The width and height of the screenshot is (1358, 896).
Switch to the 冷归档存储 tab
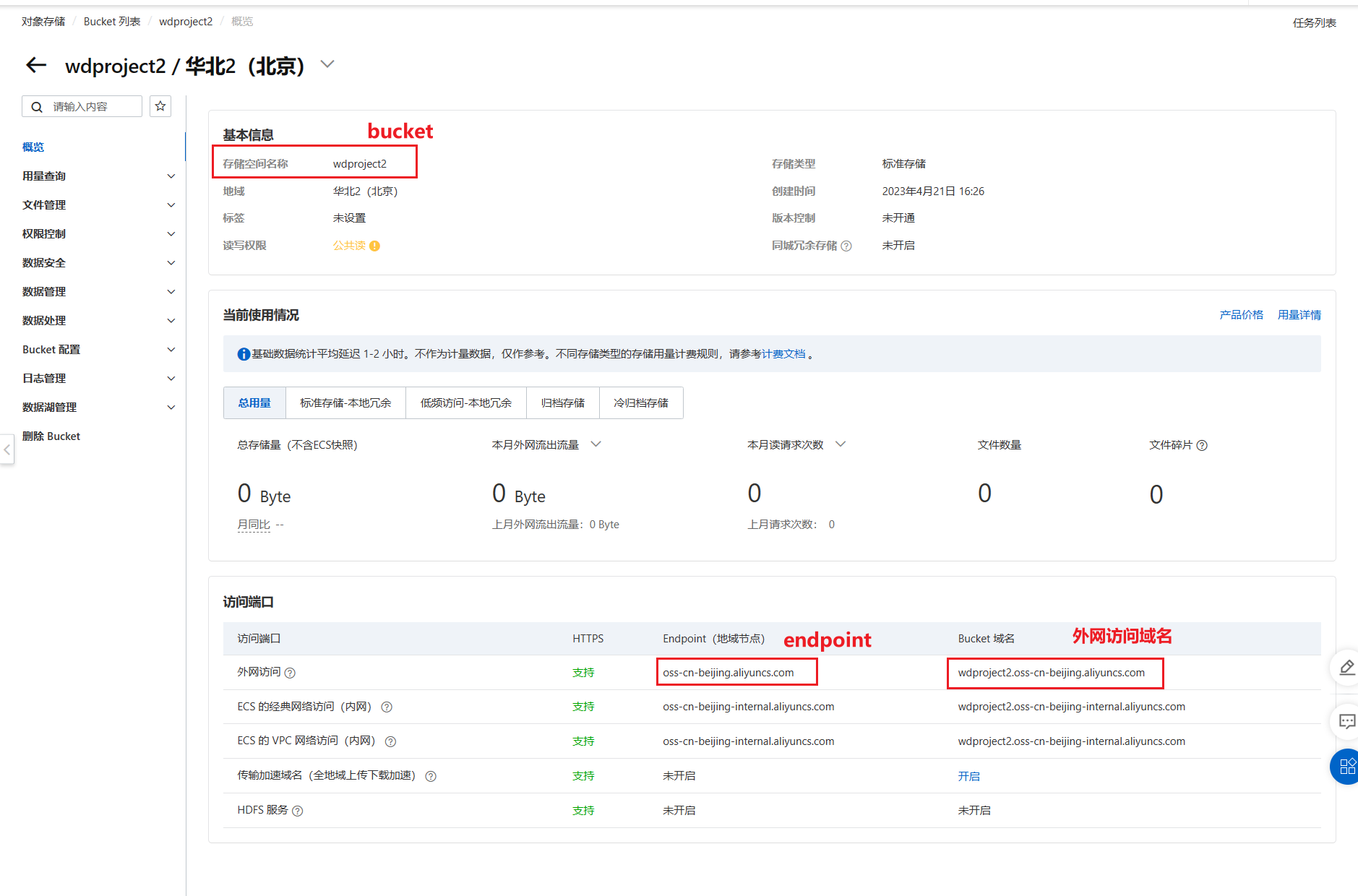pos(641,403)
